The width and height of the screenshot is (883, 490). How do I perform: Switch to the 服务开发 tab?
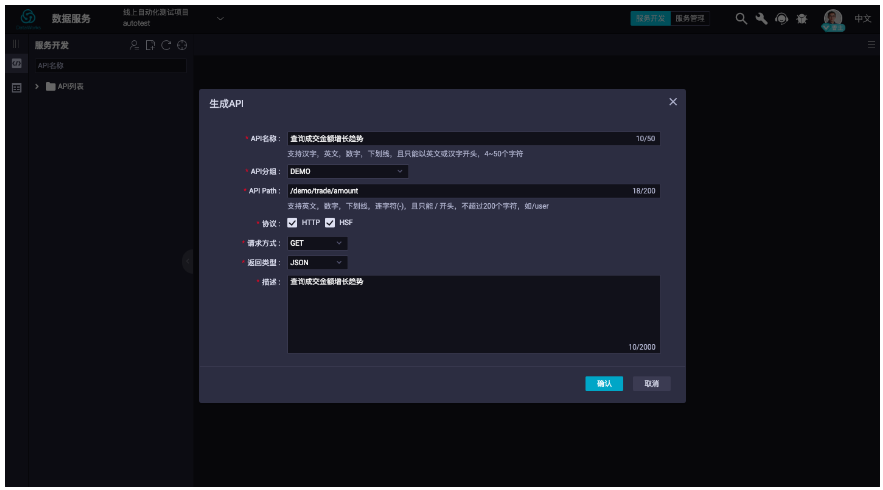click(650, 19)
